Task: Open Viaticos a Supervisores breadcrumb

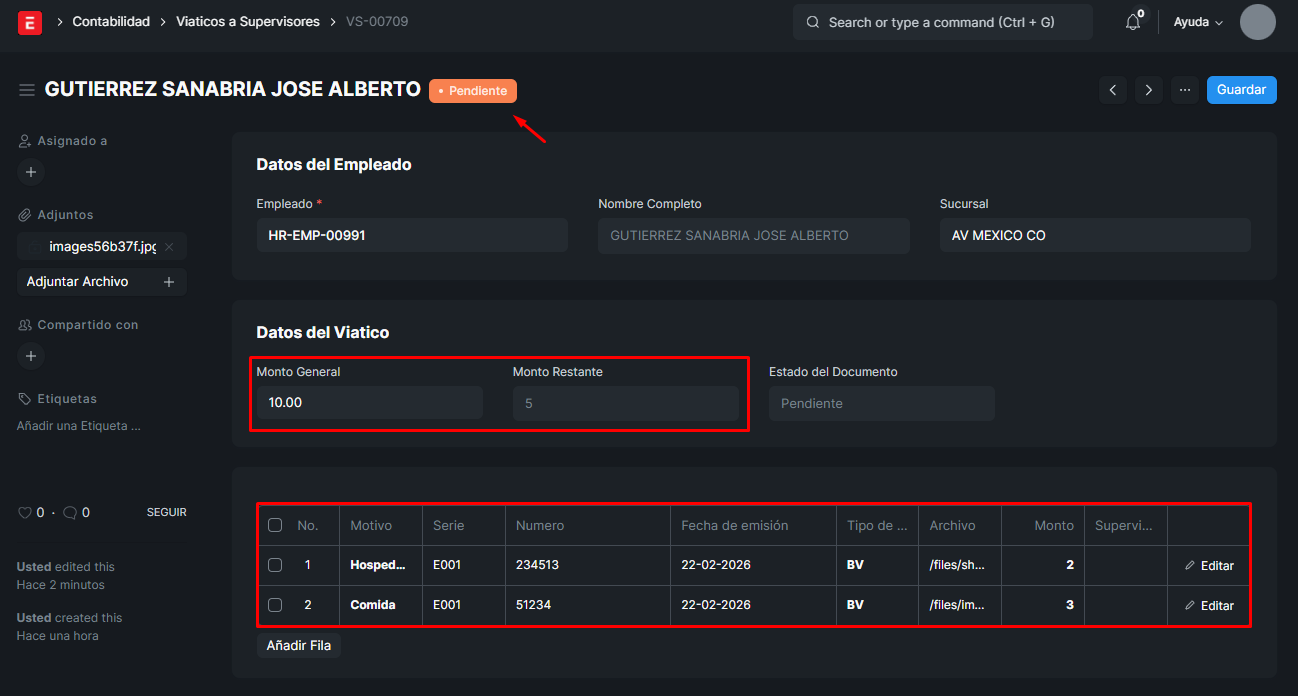Action: click(248, 22)
